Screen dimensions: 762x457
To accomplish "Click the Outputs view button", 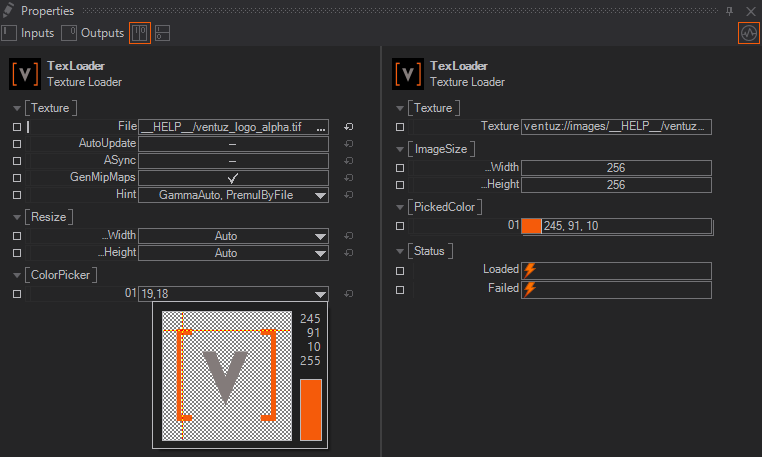I will (92, 32).
